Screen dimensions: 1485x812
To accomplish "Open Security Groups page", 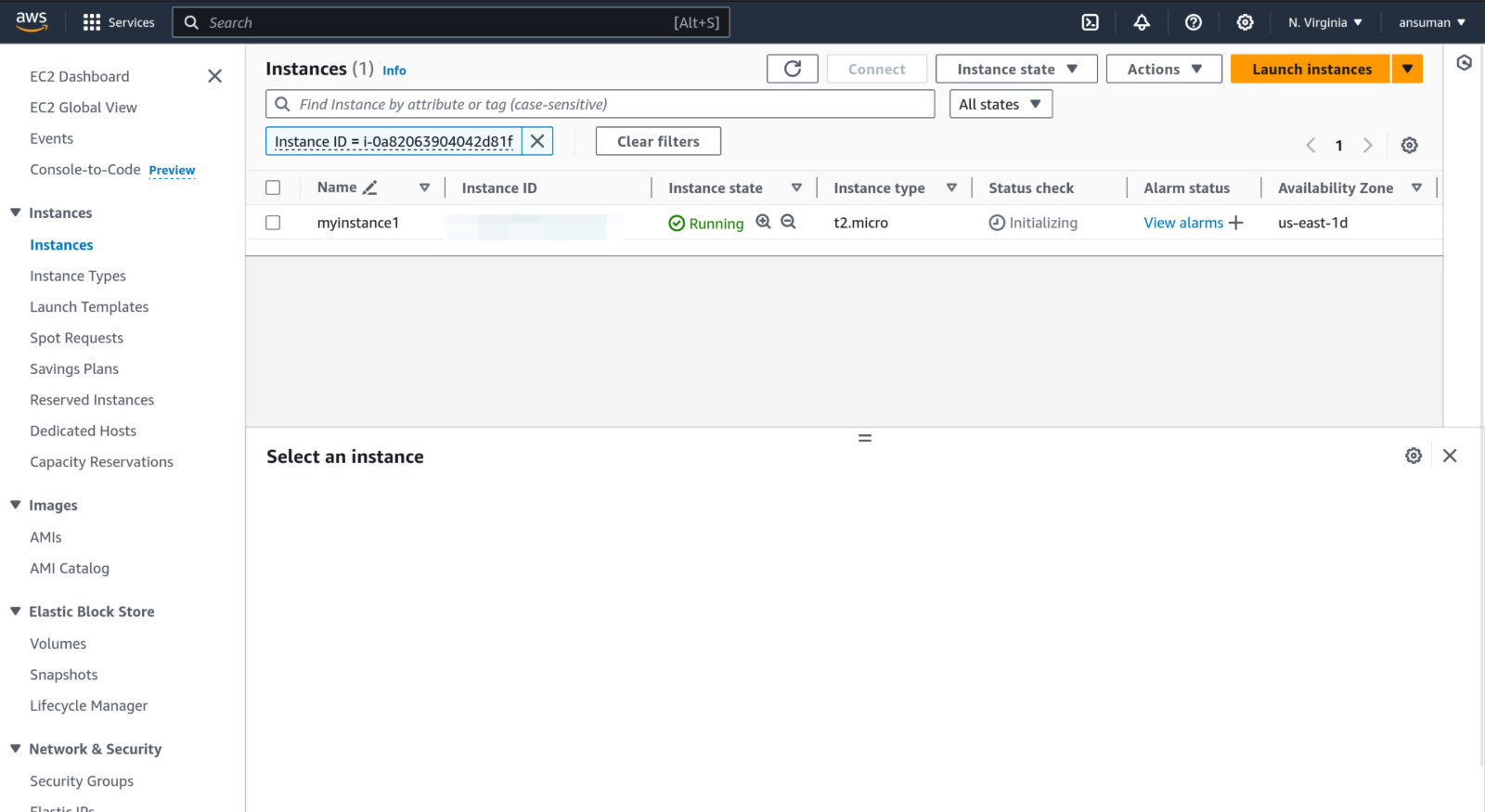I will coord(82,781).
